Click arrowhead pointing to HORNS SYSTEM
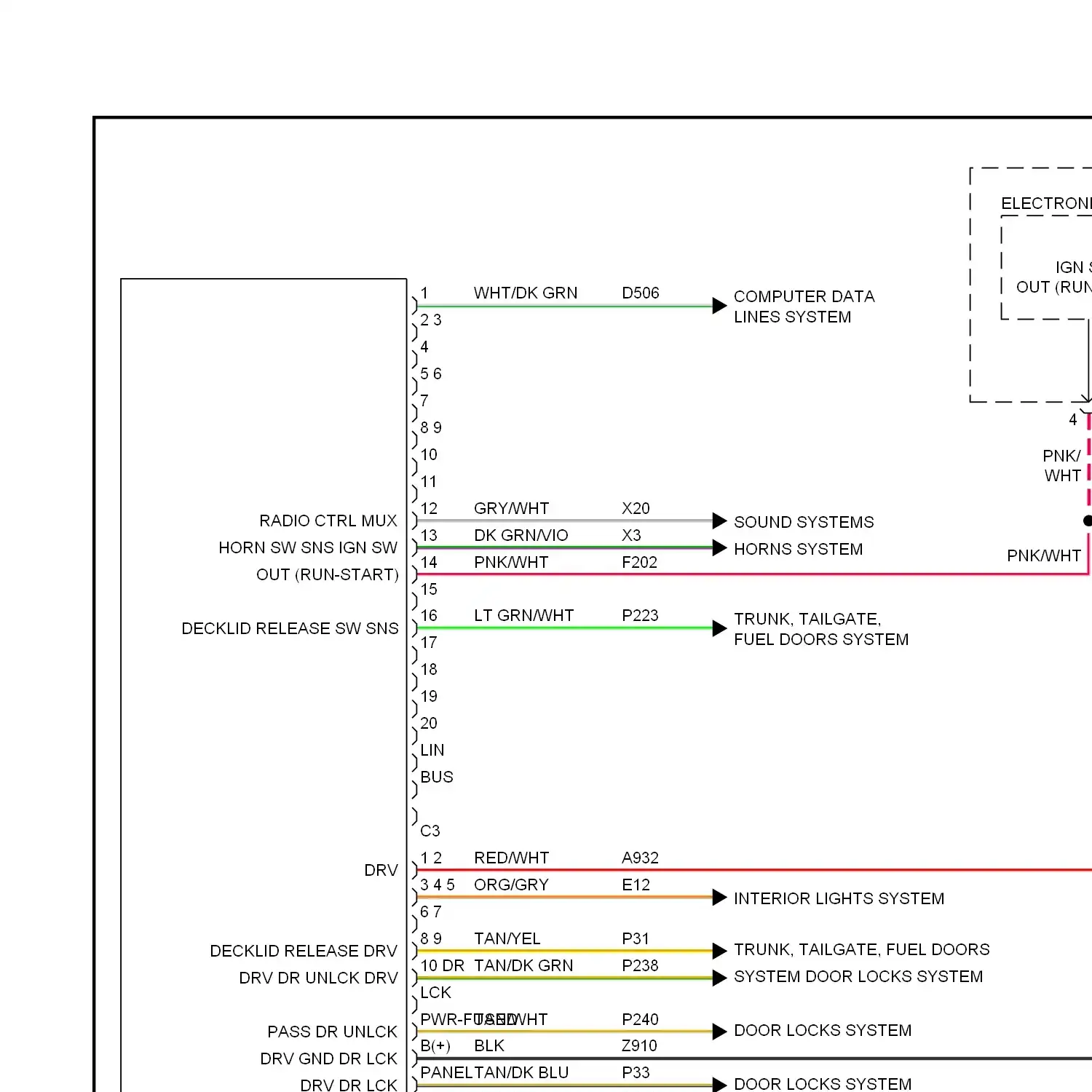This screenshot has width=1092, height=1092. pos(720,547)
